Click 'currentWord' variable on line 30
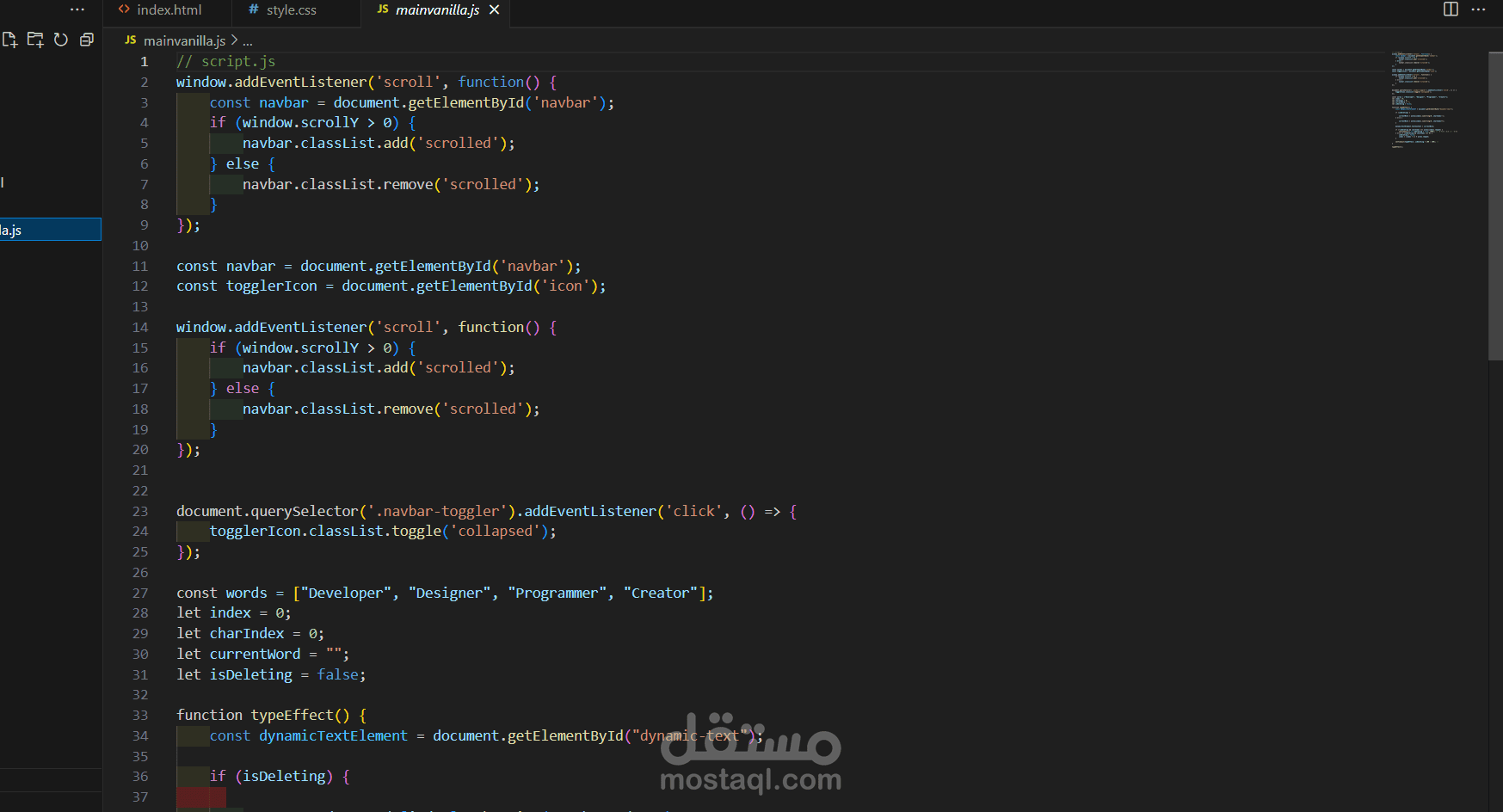 point(256,654)
